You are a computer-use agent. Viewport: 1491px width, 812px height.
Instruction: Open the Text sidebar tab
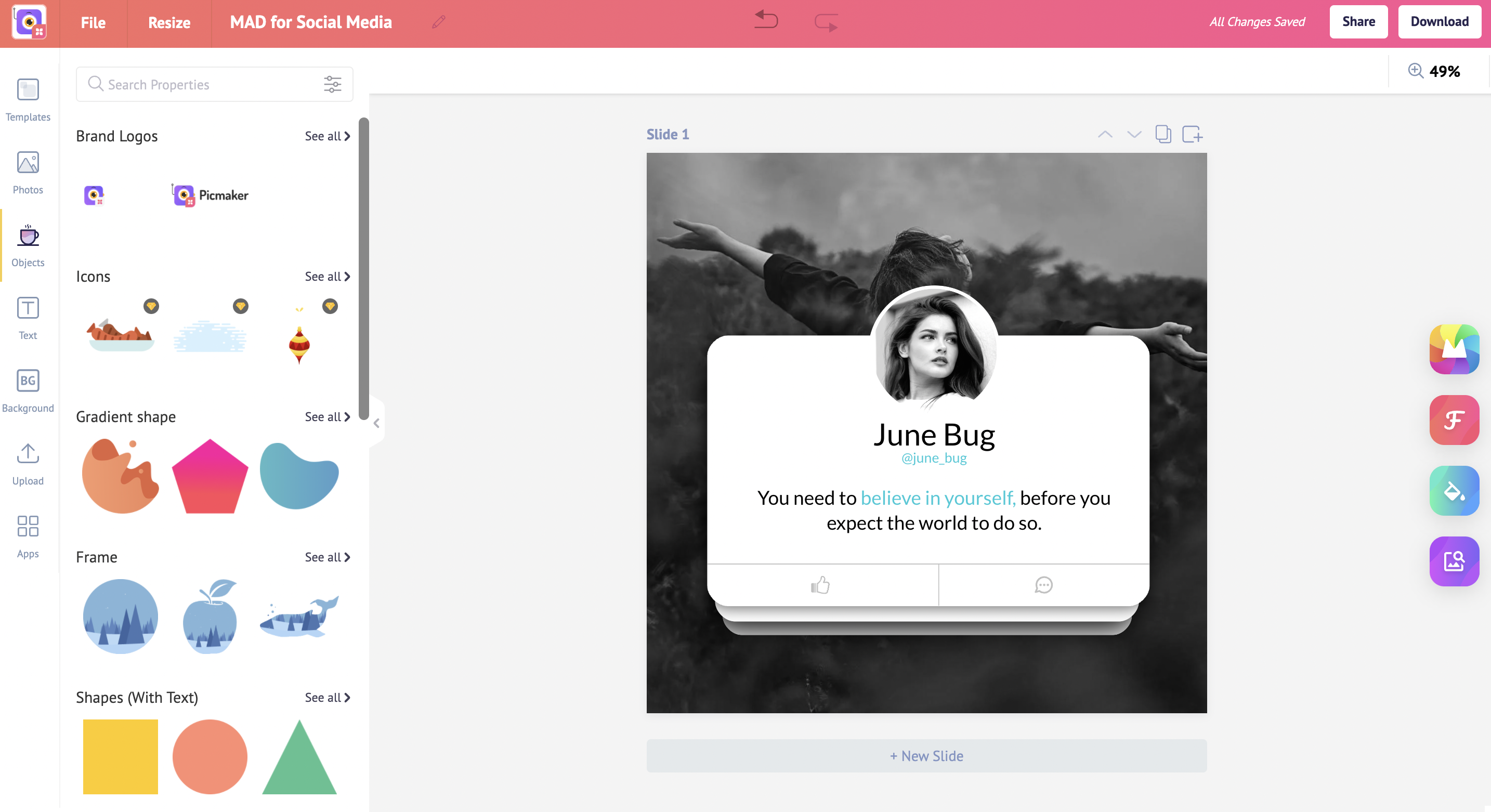[x=28, y=319]
